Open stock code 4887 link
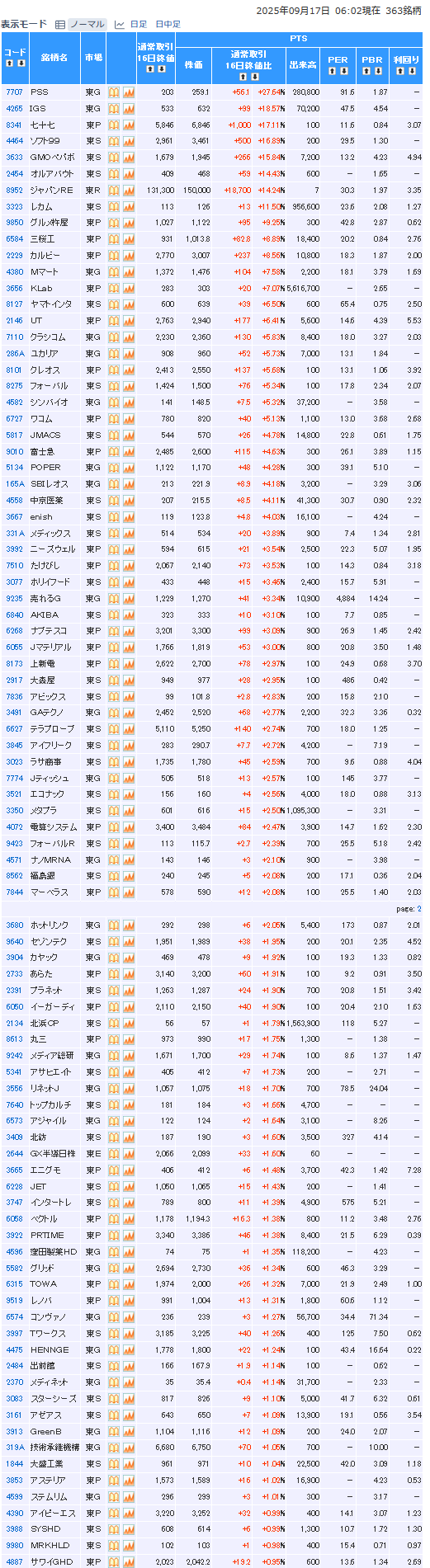The width and height of the screenshot is (430, 1568). tap(14, 1562)
